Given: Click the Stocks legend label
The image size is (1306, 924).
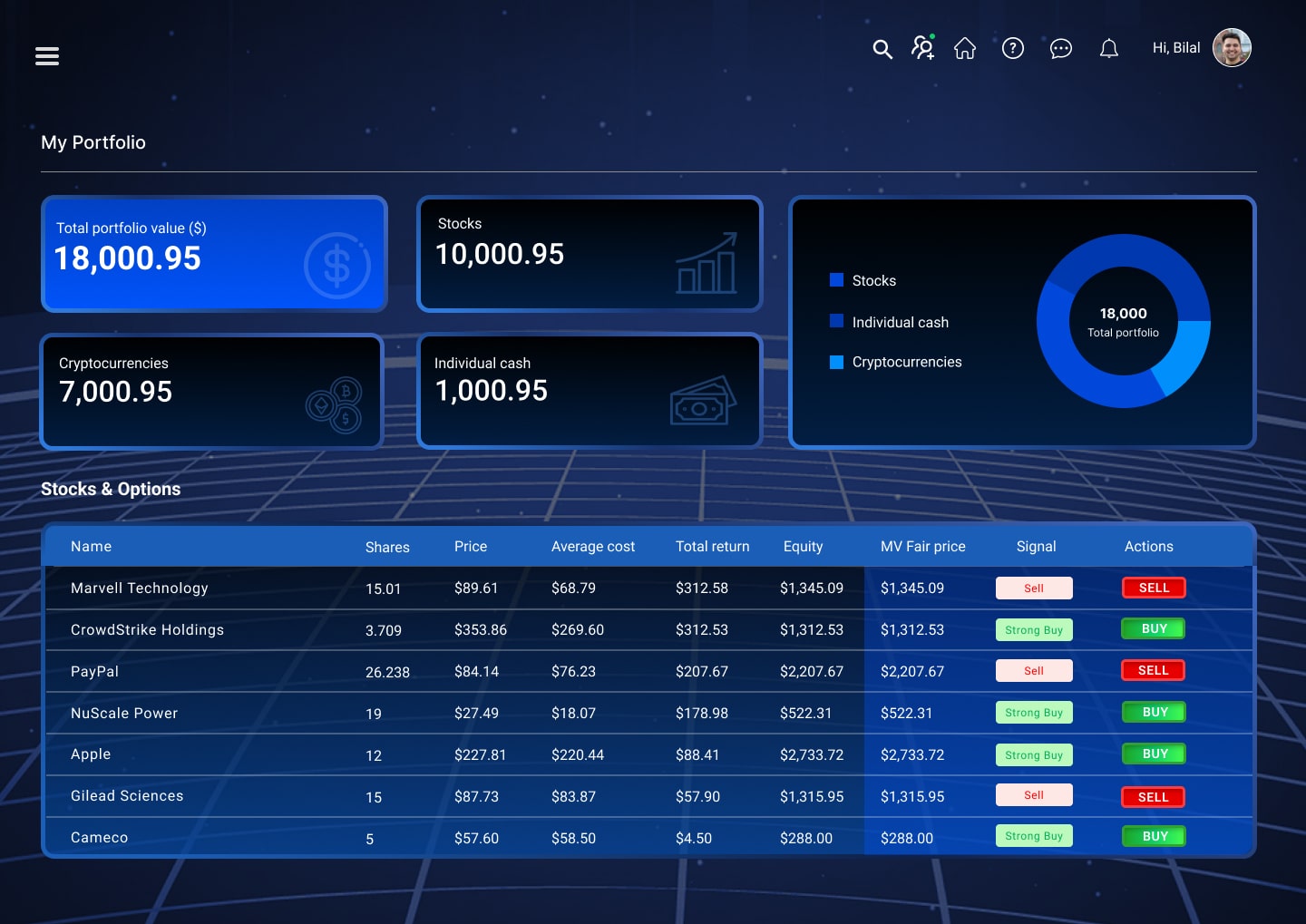Looking at the screenshot, I should (874, 281).
